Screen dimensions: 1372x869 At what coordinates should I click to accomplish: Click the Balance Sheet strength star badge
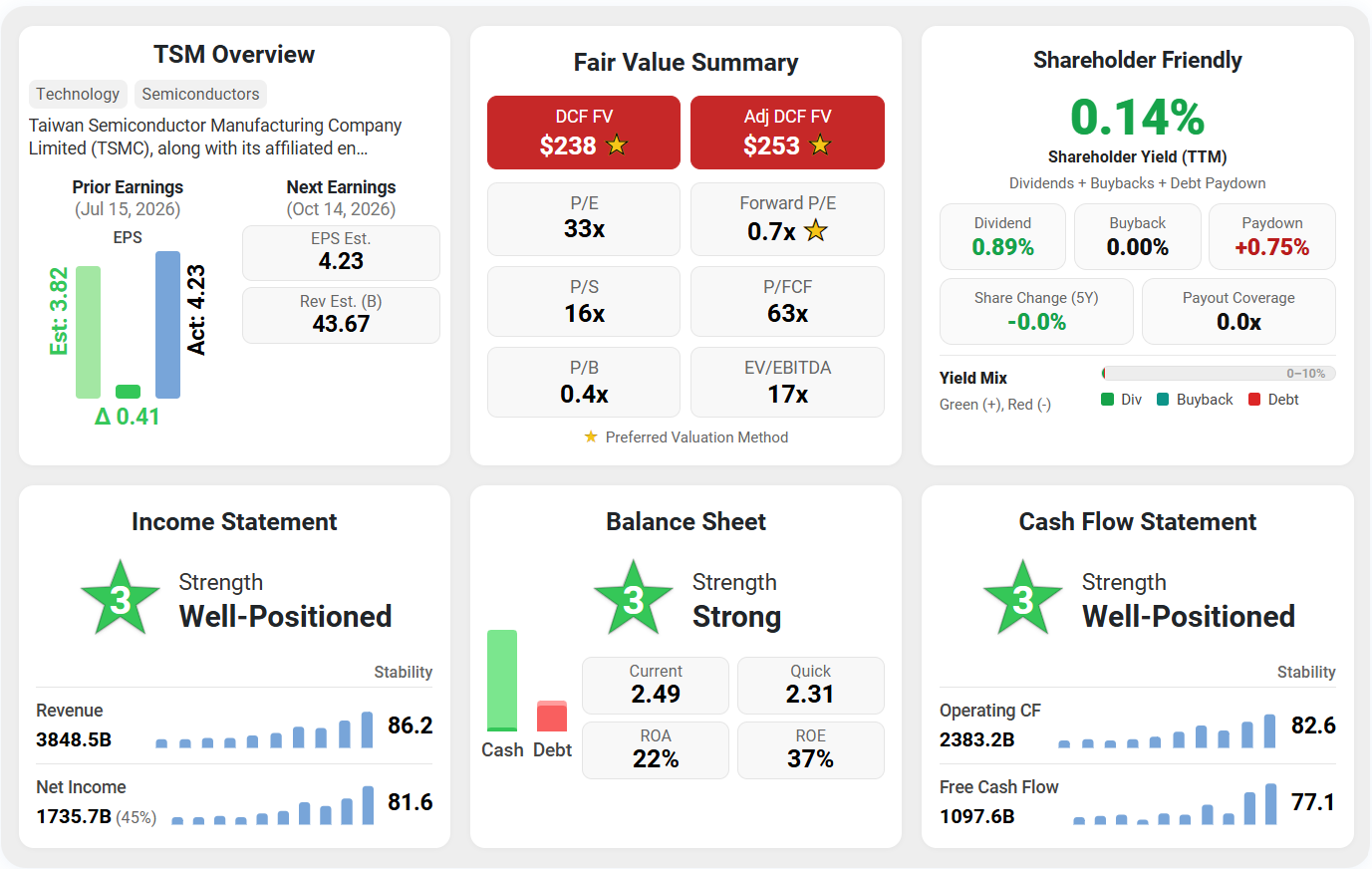coord(634,599)
